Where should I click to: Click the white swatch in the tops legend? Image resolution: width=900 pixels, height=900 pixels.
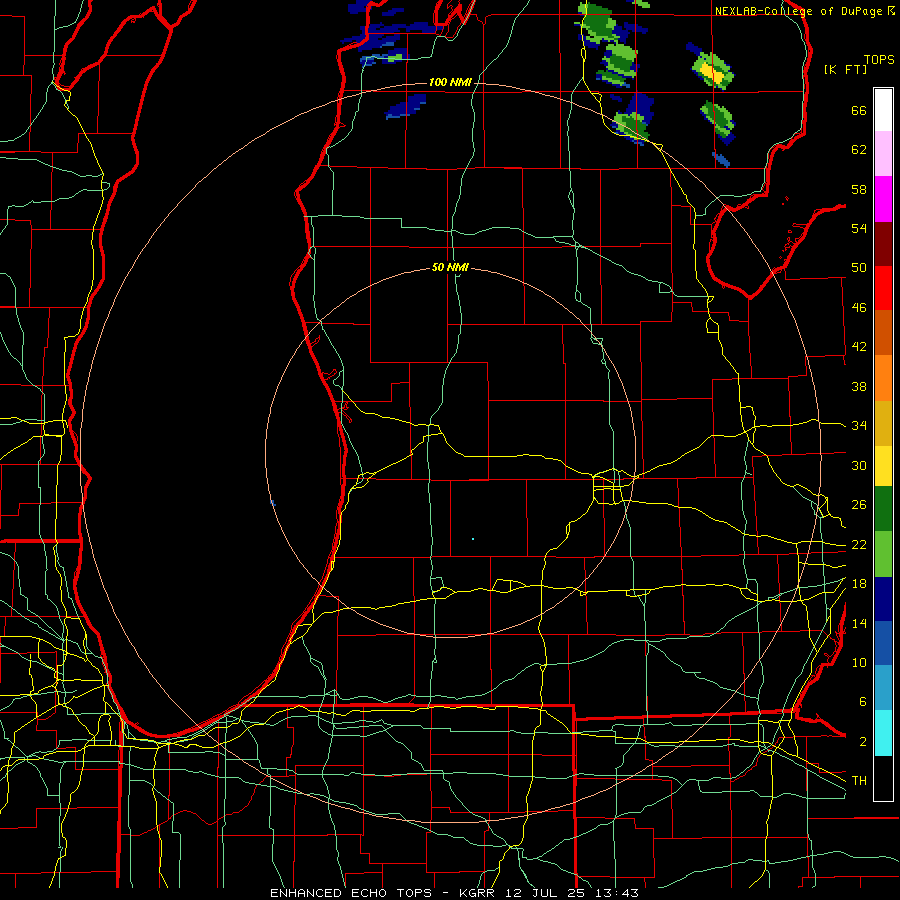click(883, 110)
